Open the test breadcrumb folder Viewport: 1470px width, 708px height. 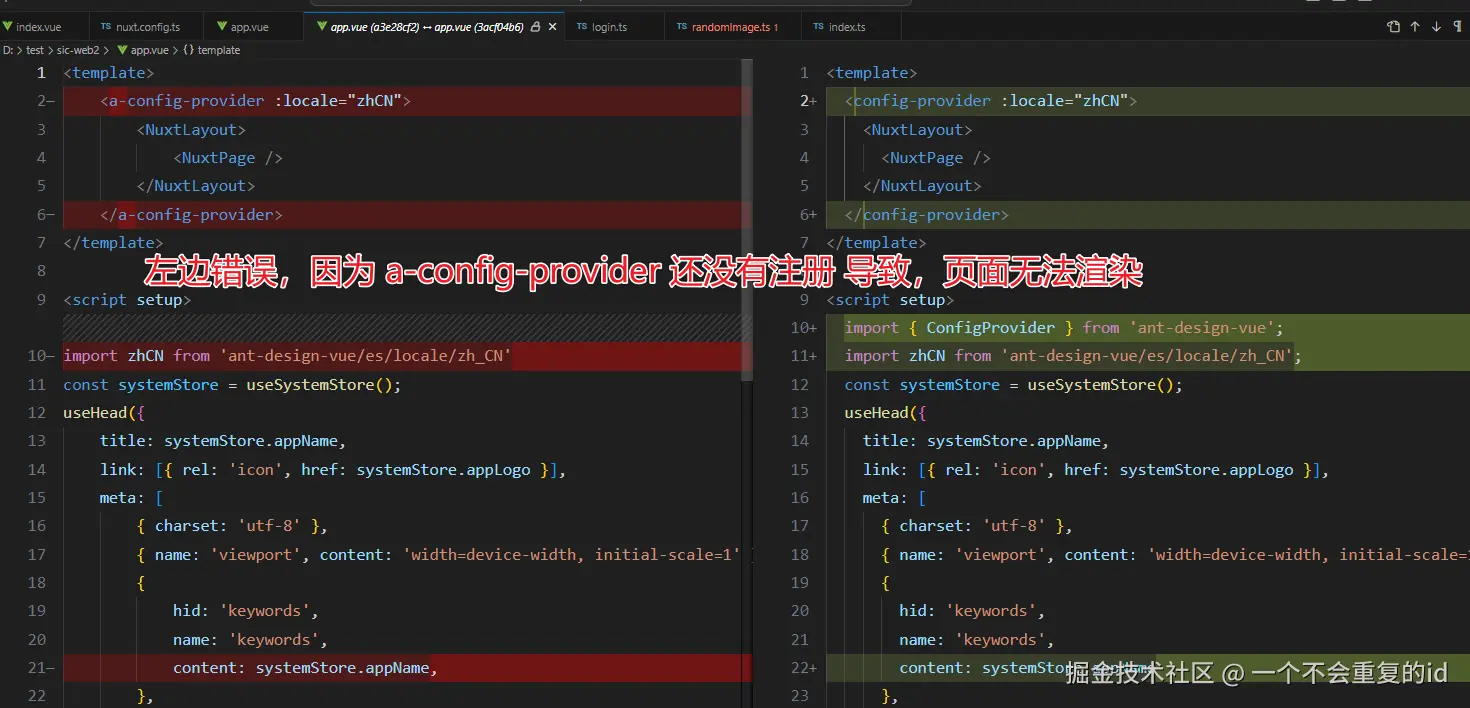[34, 50]
